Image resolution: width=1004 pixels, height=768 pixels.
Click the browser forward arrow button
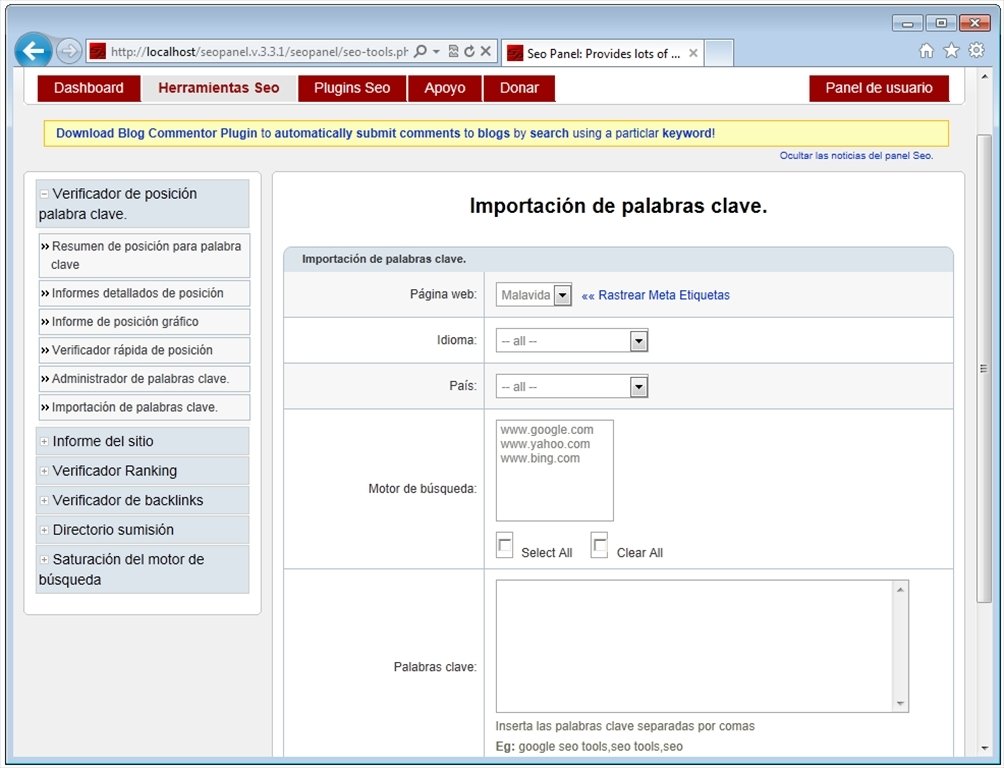click(x=69, y=51)
